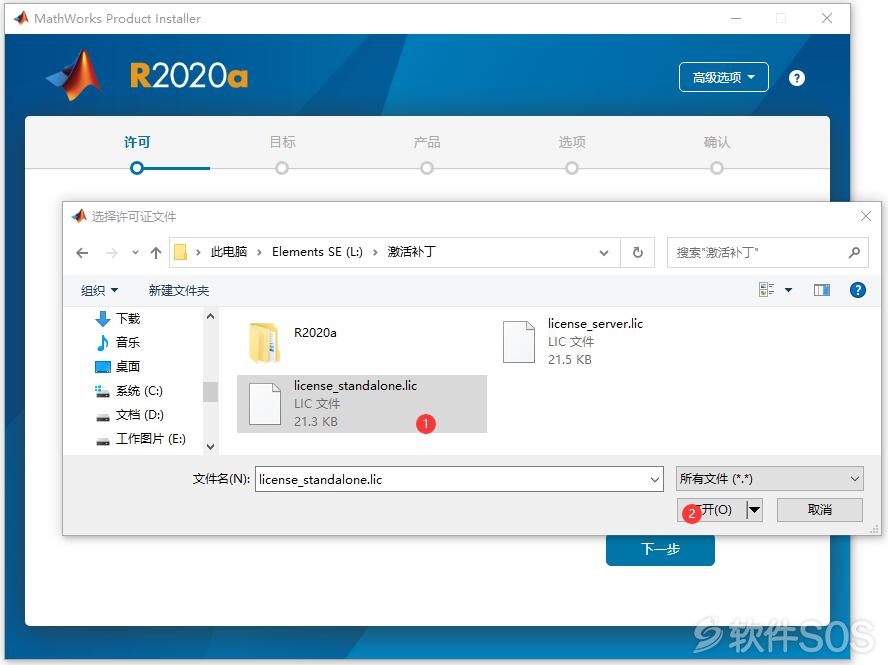Expand the address bar history dropdown
Screen dimensions: 888x665
[604, 253]
